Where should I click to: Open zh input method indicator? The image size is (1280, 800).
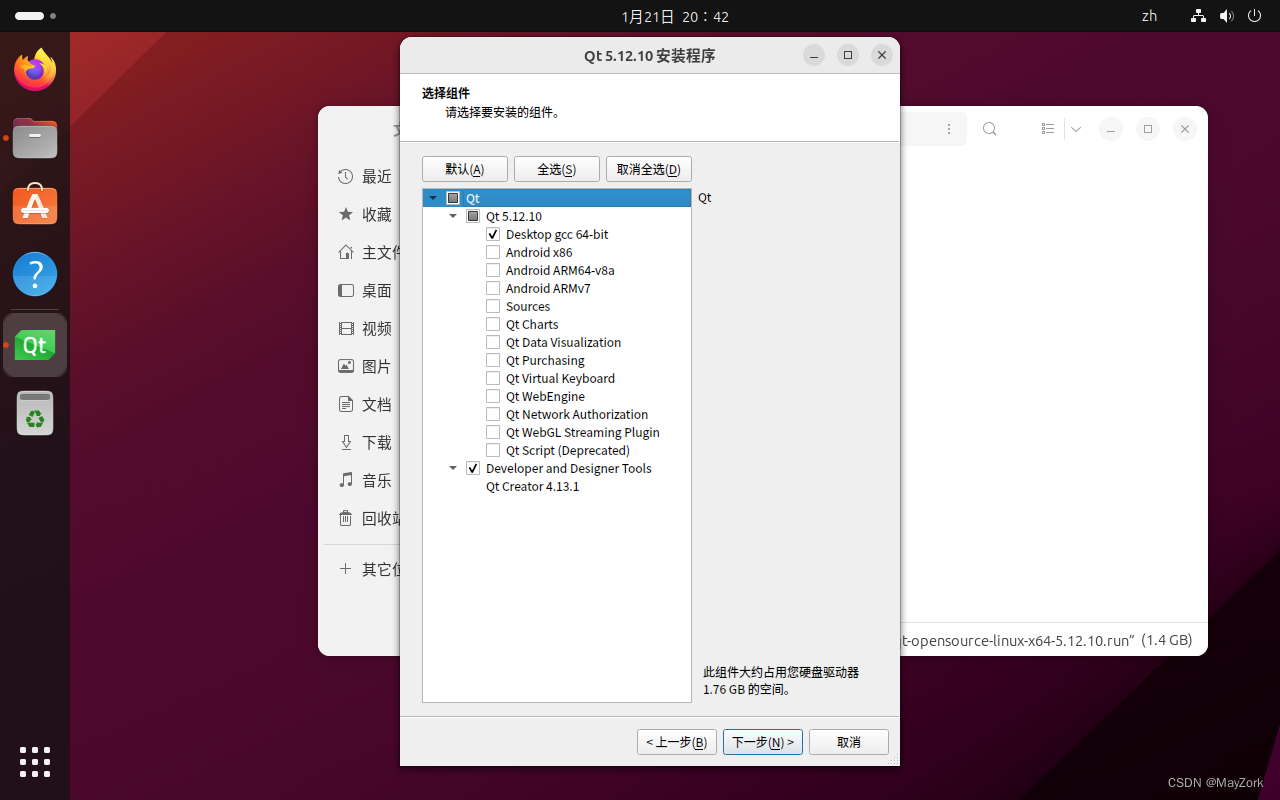point(1149,16)
